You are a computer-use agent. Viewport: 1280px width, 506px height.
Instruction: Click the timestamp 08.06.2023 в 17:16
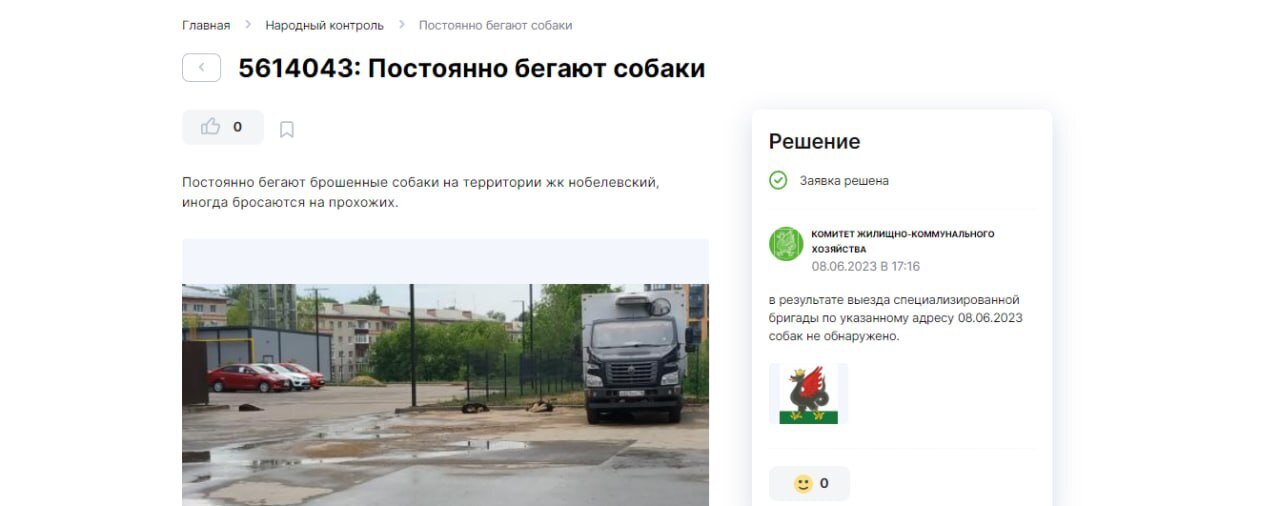coord(866,267)
